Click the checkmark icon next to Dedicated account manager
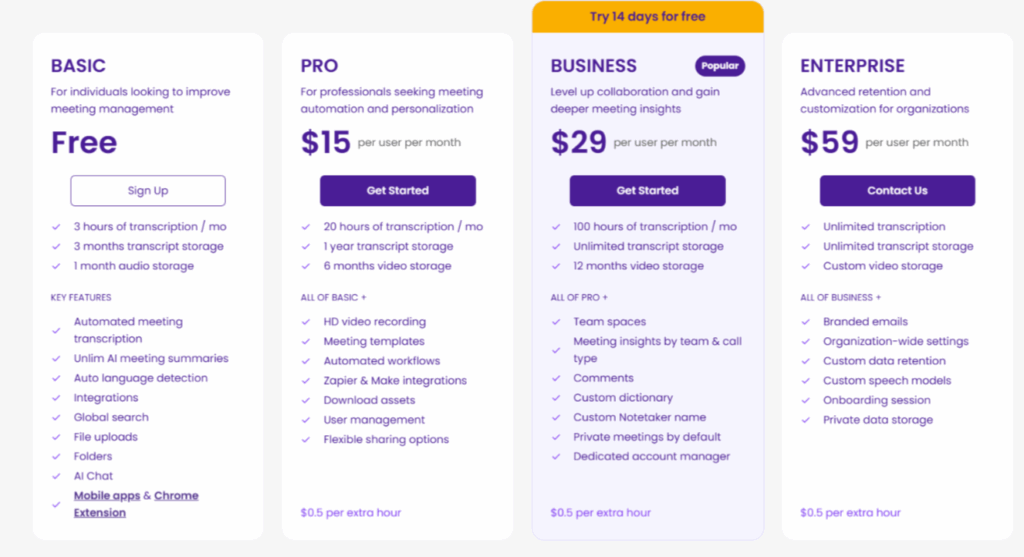Screen dimensions: 1024x557 click(556, 457)
